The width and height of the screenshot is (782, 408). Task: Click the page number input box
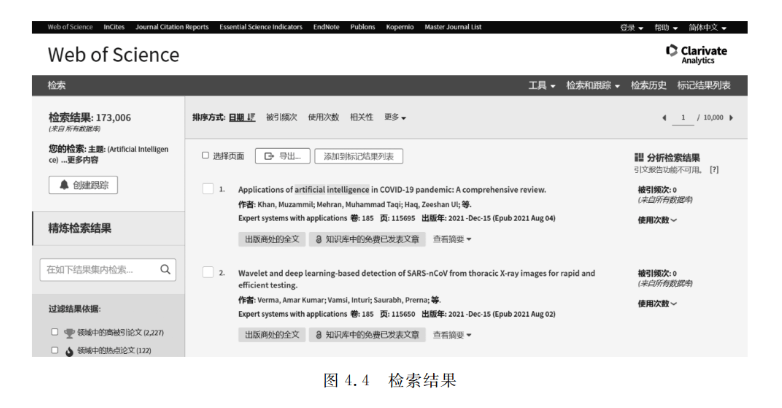click(x=683, y=118)
